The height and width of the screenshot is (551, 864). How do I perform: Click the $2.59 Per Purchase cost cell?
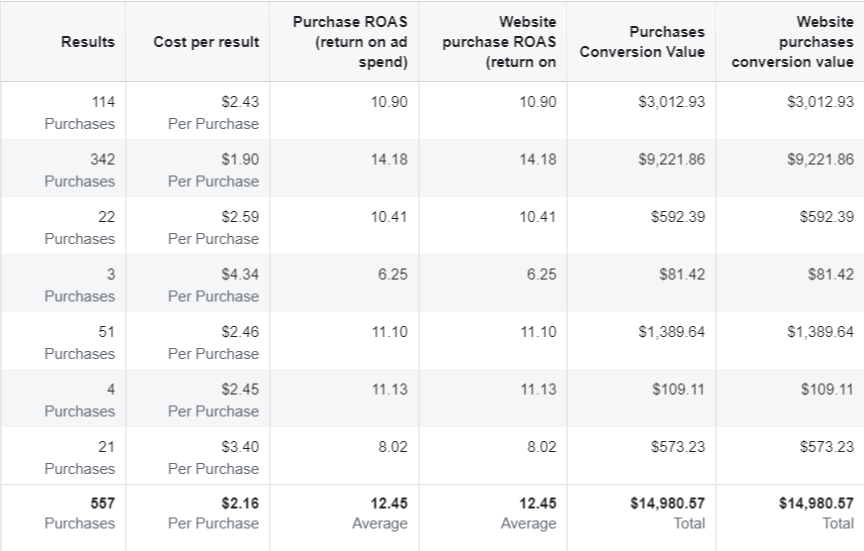[214, 228]
